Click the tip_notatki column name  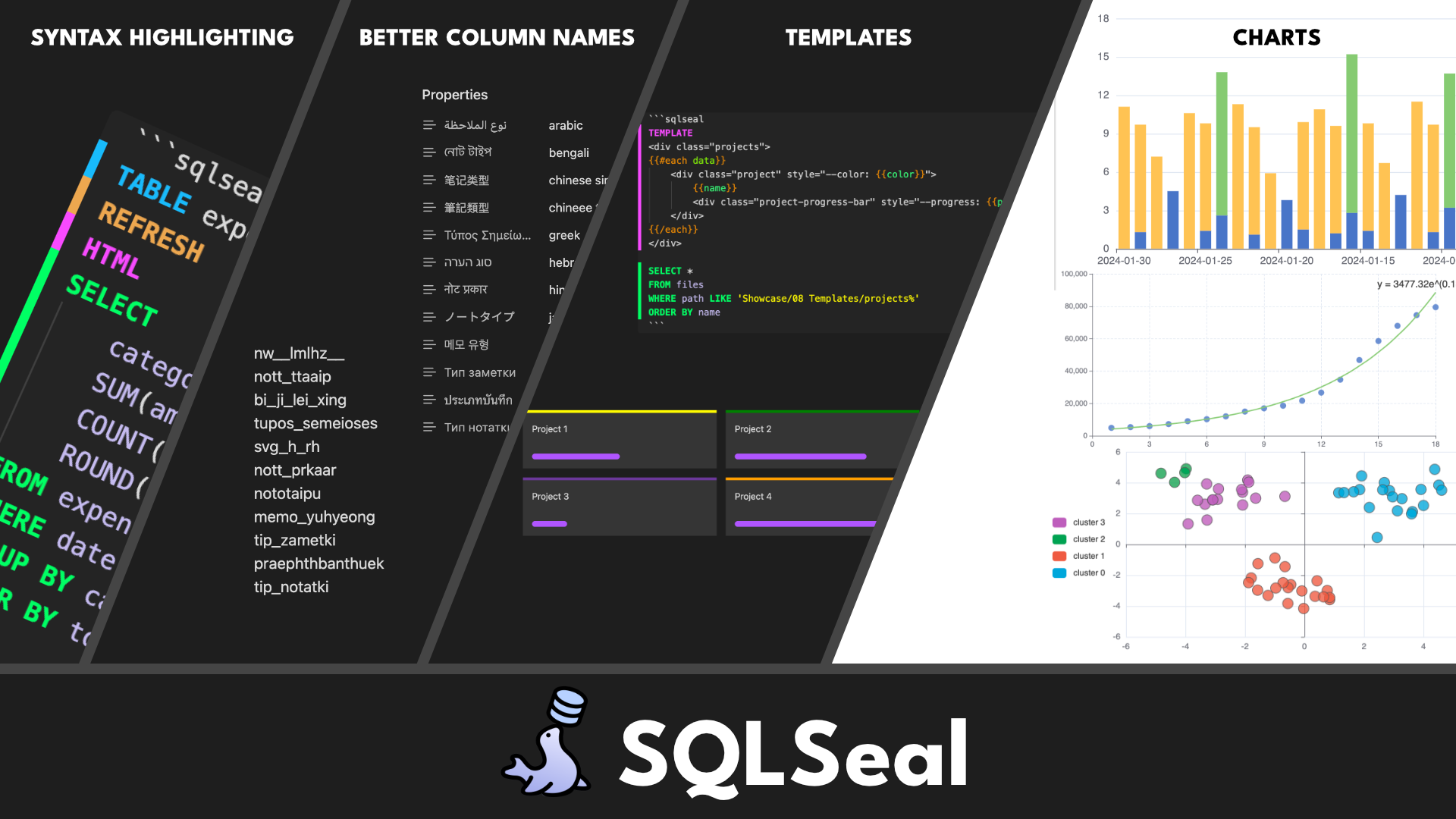point(291,586)
